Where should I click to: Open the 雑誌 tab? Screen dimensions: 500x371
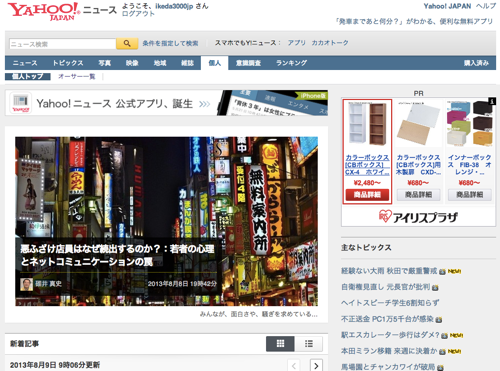[187, 63]
